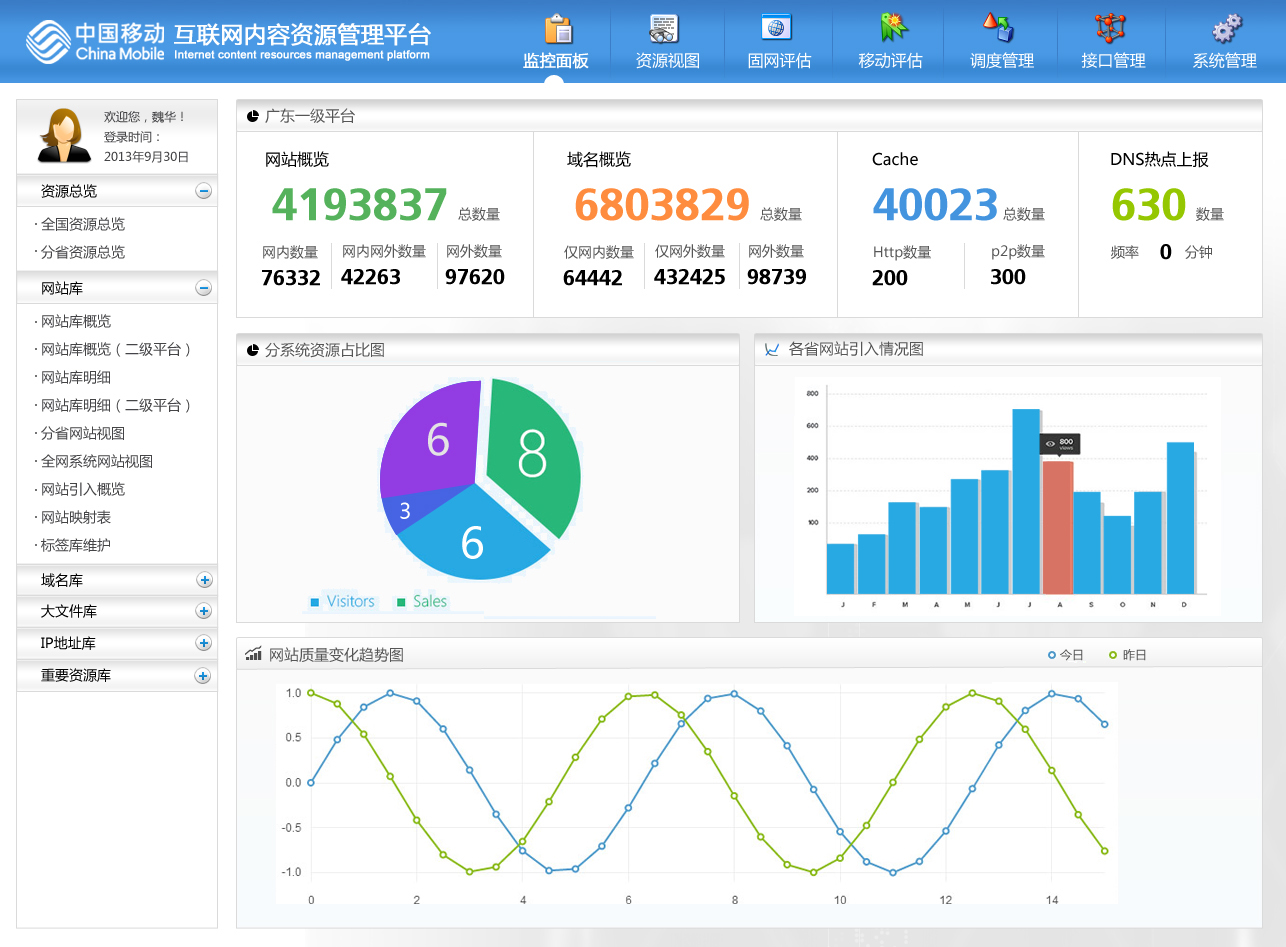Image resolution: width=1286 pixels, height=947 pixels.
Task: Open the 系统管理 gears icon
Action: 1225,28
